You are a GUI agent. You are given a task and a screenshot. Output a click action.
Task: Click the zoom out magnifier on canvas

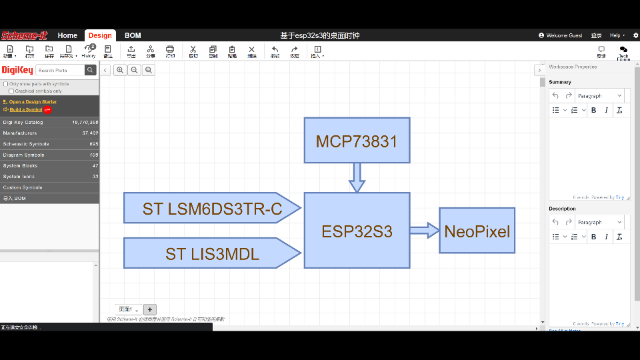click(134, 70)
